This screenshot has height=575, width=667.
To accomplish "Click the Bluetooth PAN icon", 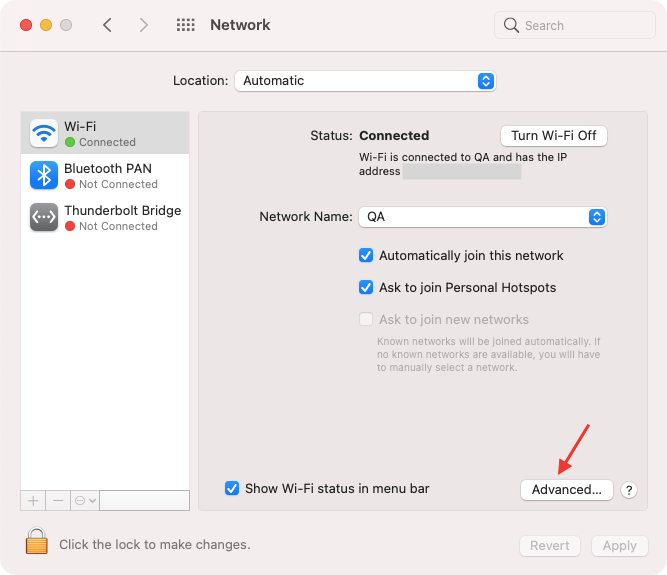I will tap(44, 175).
